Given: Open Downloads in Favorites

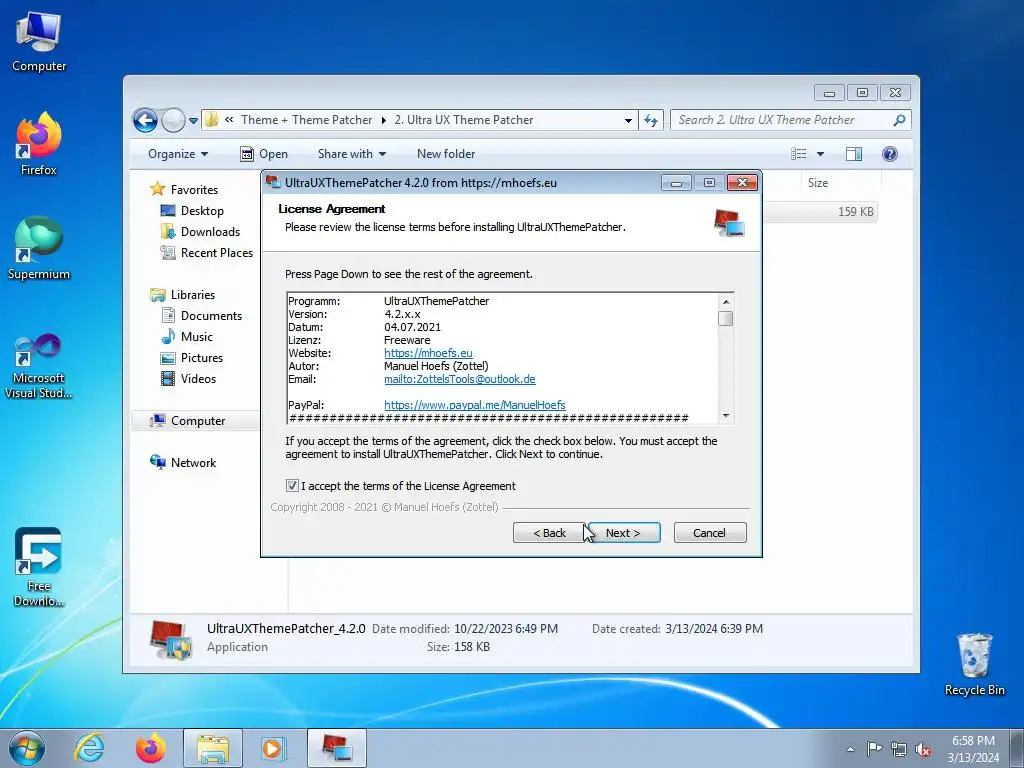Looking at the screenshot, I should coord(210,232).
